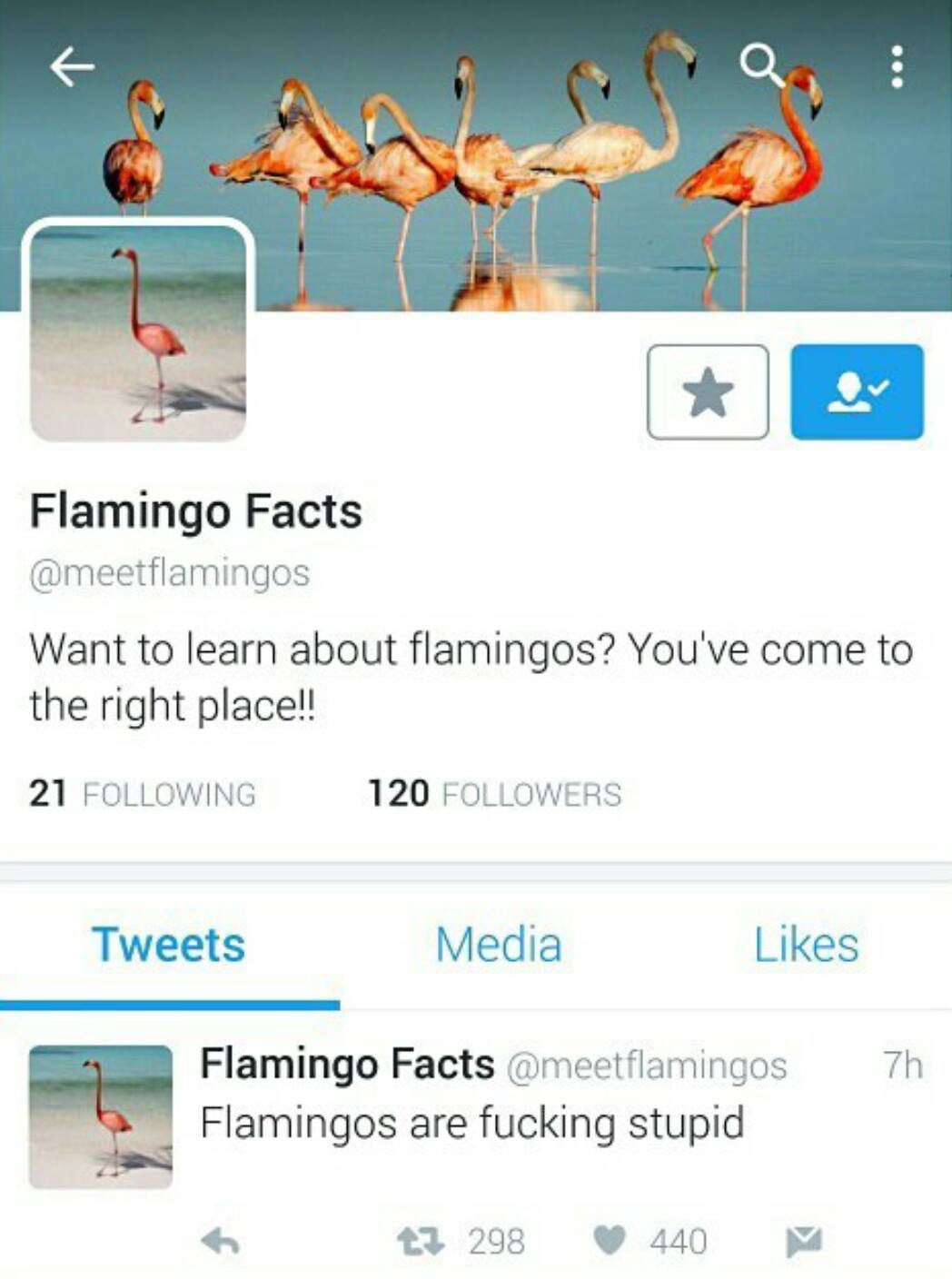The image size is (952, 1279).
Task: Tap the star notifications button
Action: click(708, 392)
